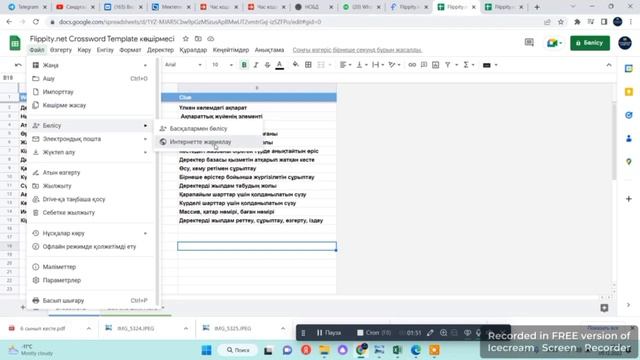Click the filter funnel icon
Screen dimensions: 640x360
(448, 65)
